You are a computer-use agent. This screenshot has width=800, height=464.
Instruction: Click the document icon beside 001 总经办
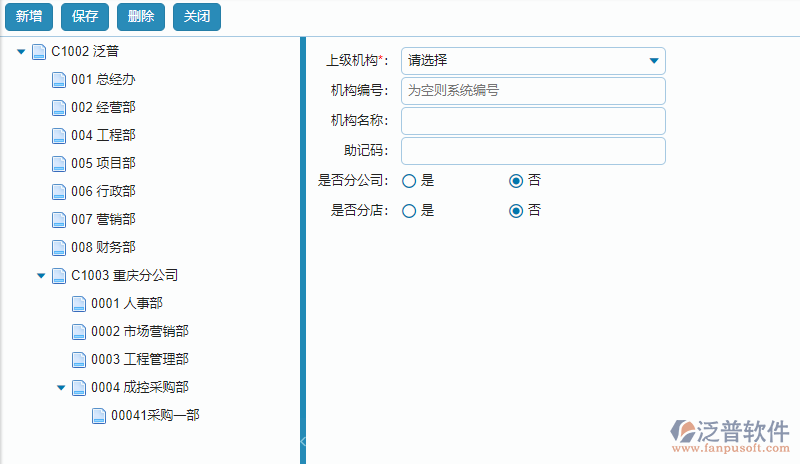coord(59,79)
